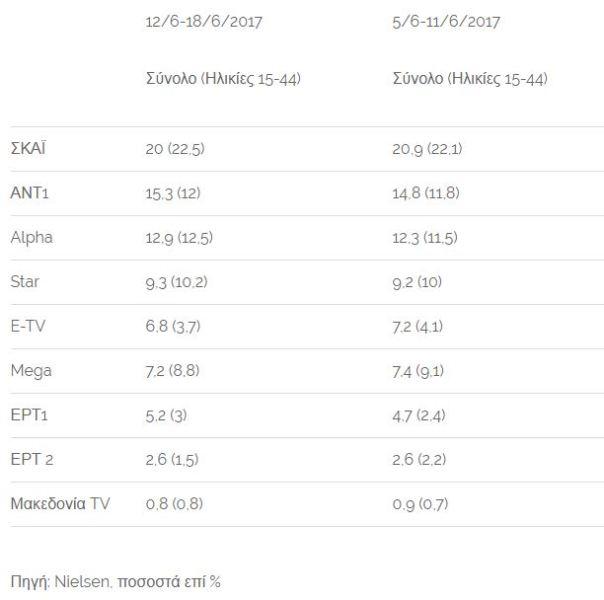Click the Alpha channel name
The height and width of the screenshot is (600, 604).
click(31, 237)
